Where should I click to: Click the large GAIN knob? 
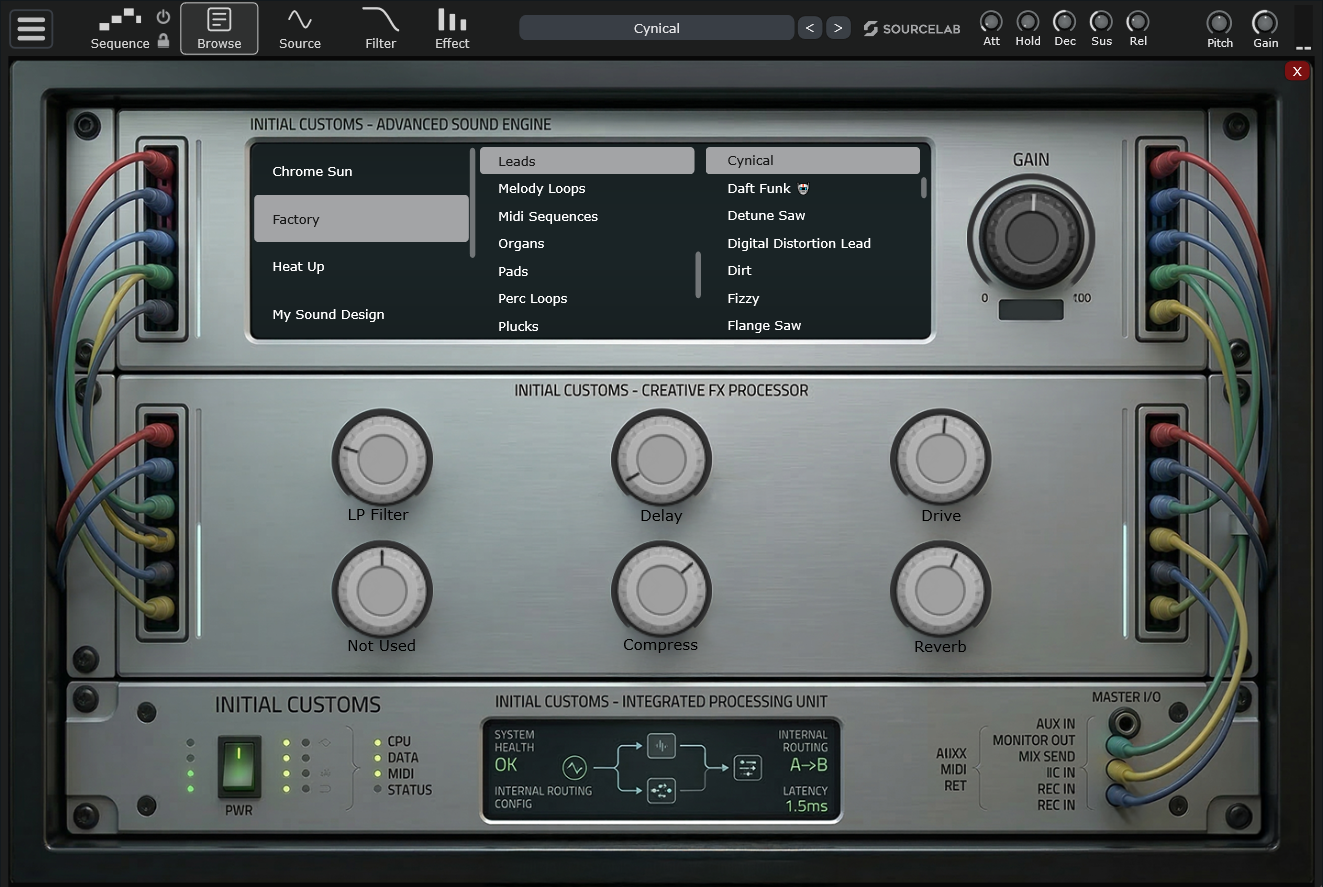[1030, 237]
